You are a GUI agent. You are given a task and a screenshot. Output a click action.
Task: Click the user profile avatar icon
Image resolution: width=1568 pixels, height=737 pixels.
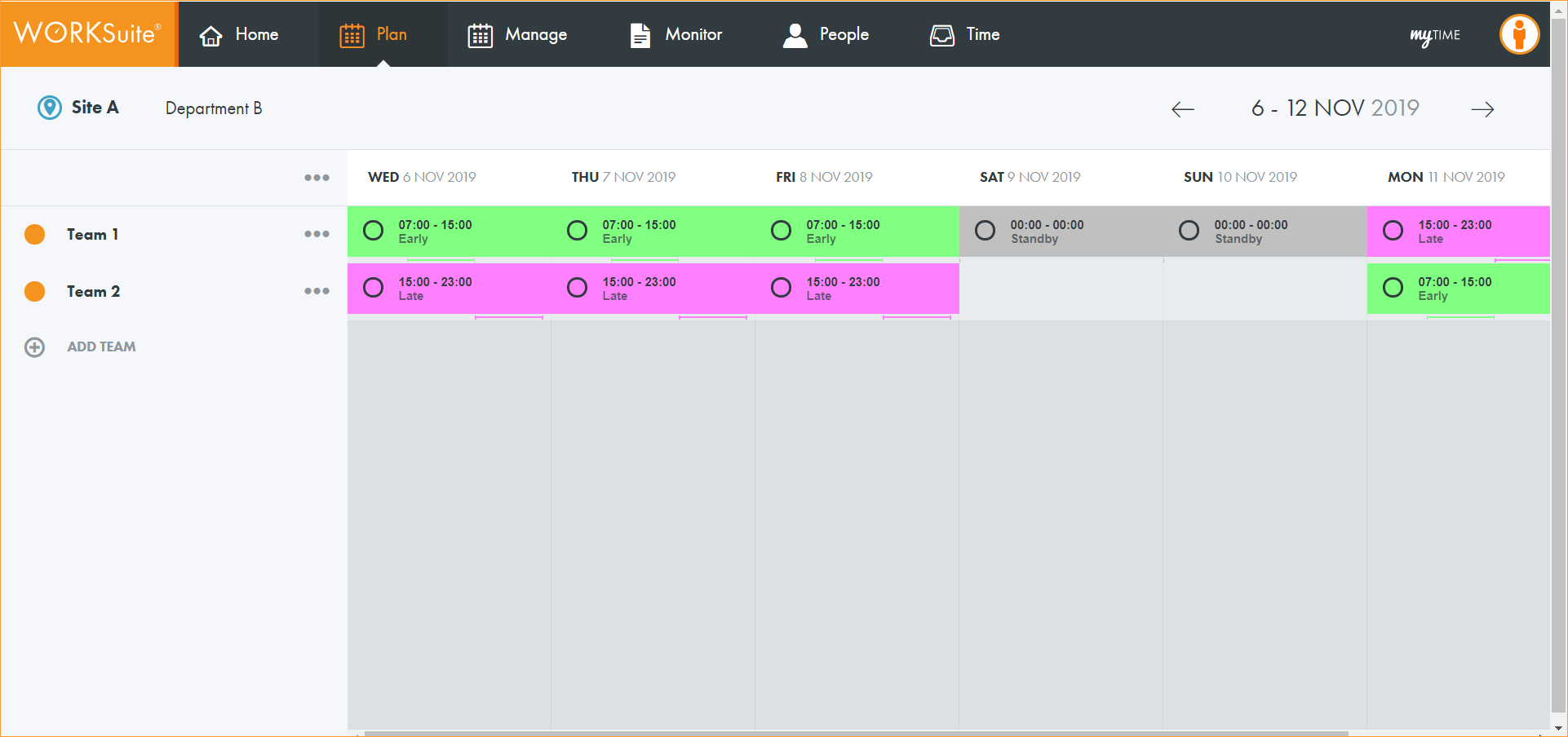[1519, 34]
